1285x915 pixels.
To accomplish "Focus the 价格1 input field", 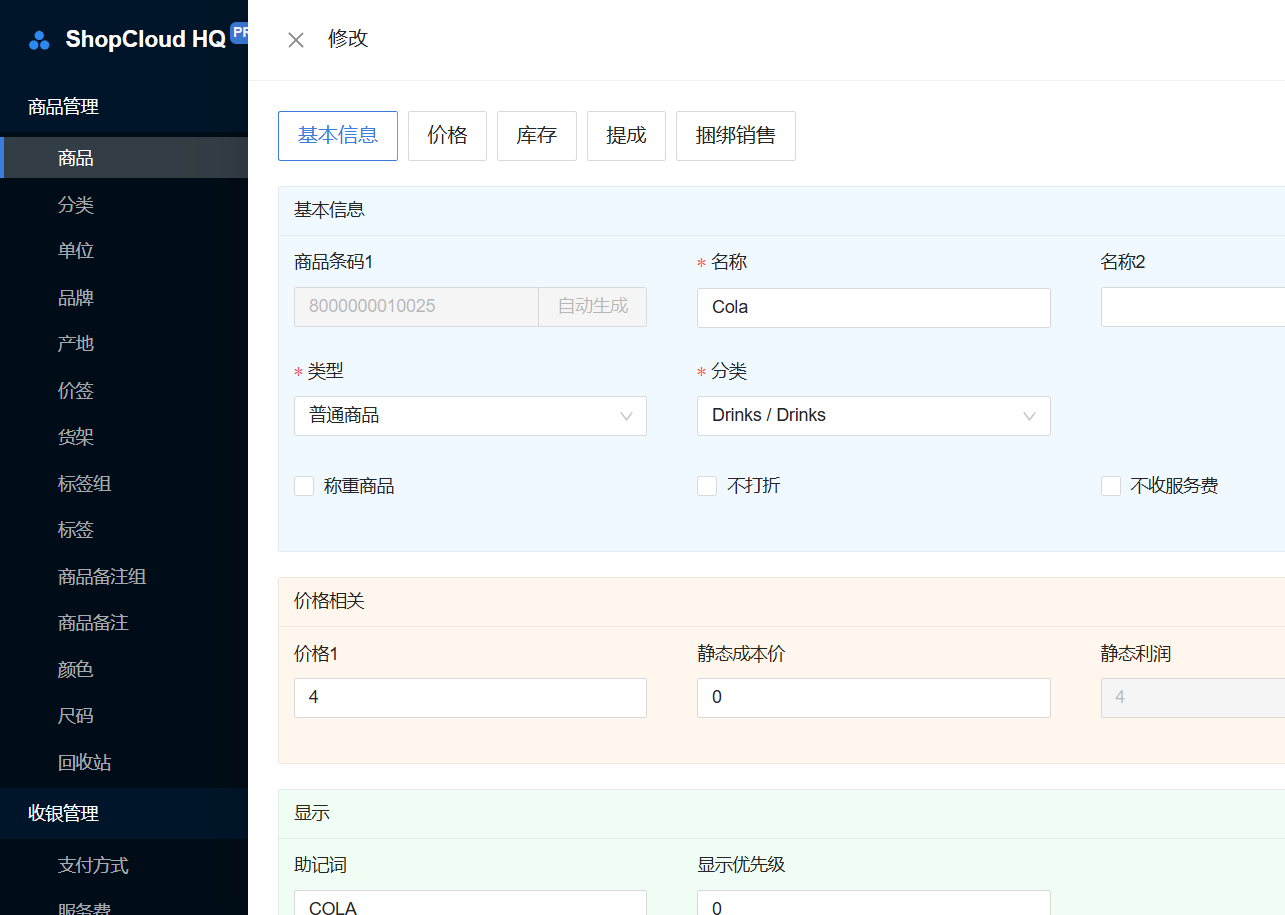I will click(470, 698).
